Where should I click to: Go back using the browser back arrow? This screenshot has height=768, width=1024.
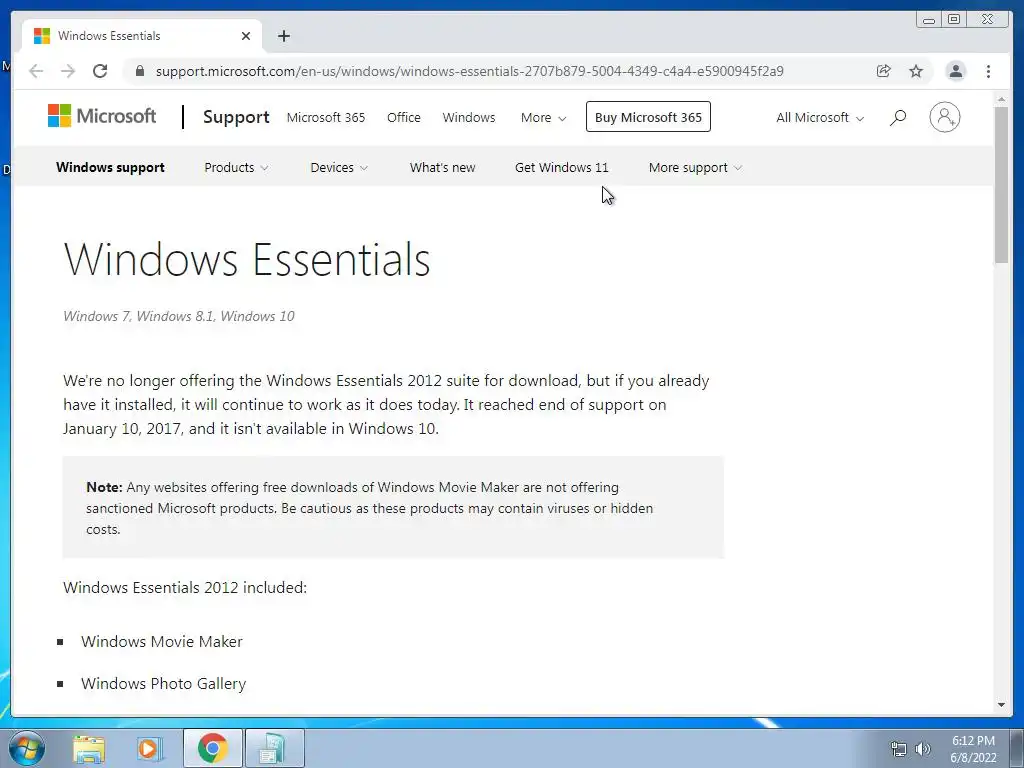pos(36,71)
